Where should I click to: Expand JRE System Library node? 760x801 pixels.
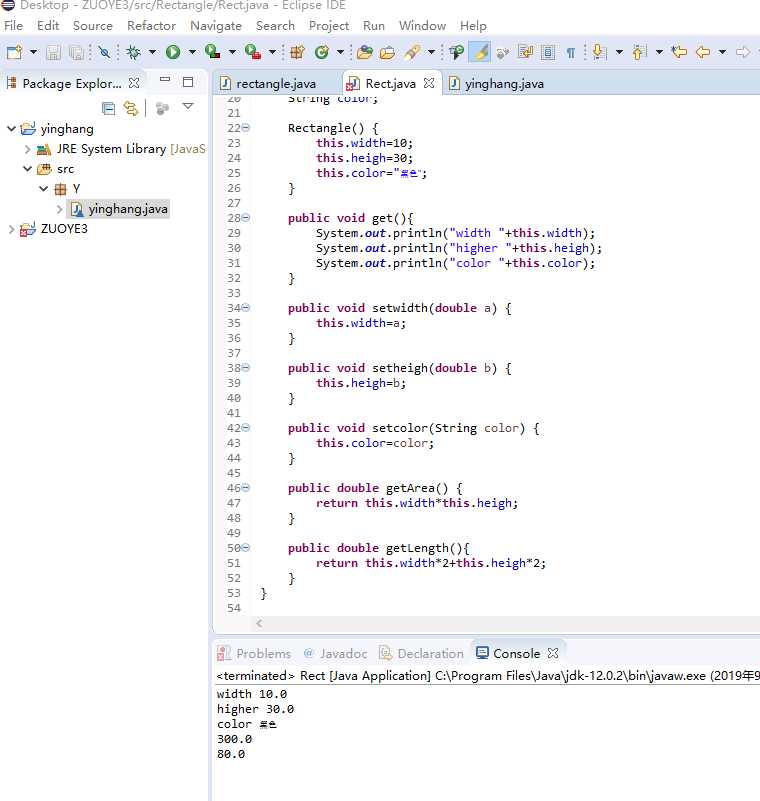28,149
